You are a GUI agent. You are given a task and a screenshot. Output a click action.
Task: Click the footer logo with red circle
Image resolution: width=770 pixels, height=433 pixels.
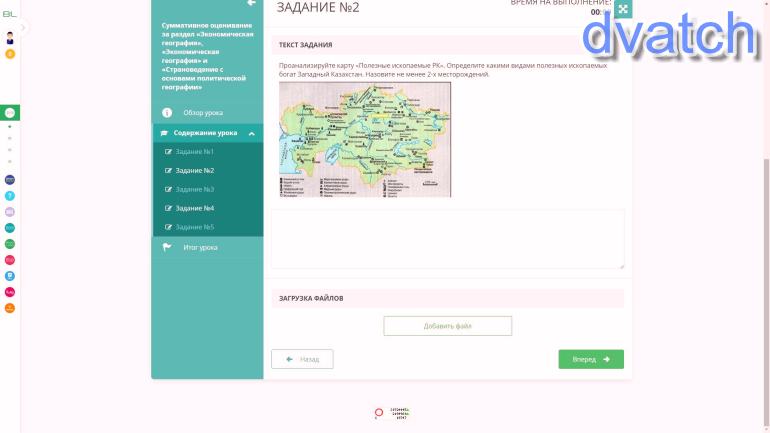pyautogui.click(x=391, y=413)
